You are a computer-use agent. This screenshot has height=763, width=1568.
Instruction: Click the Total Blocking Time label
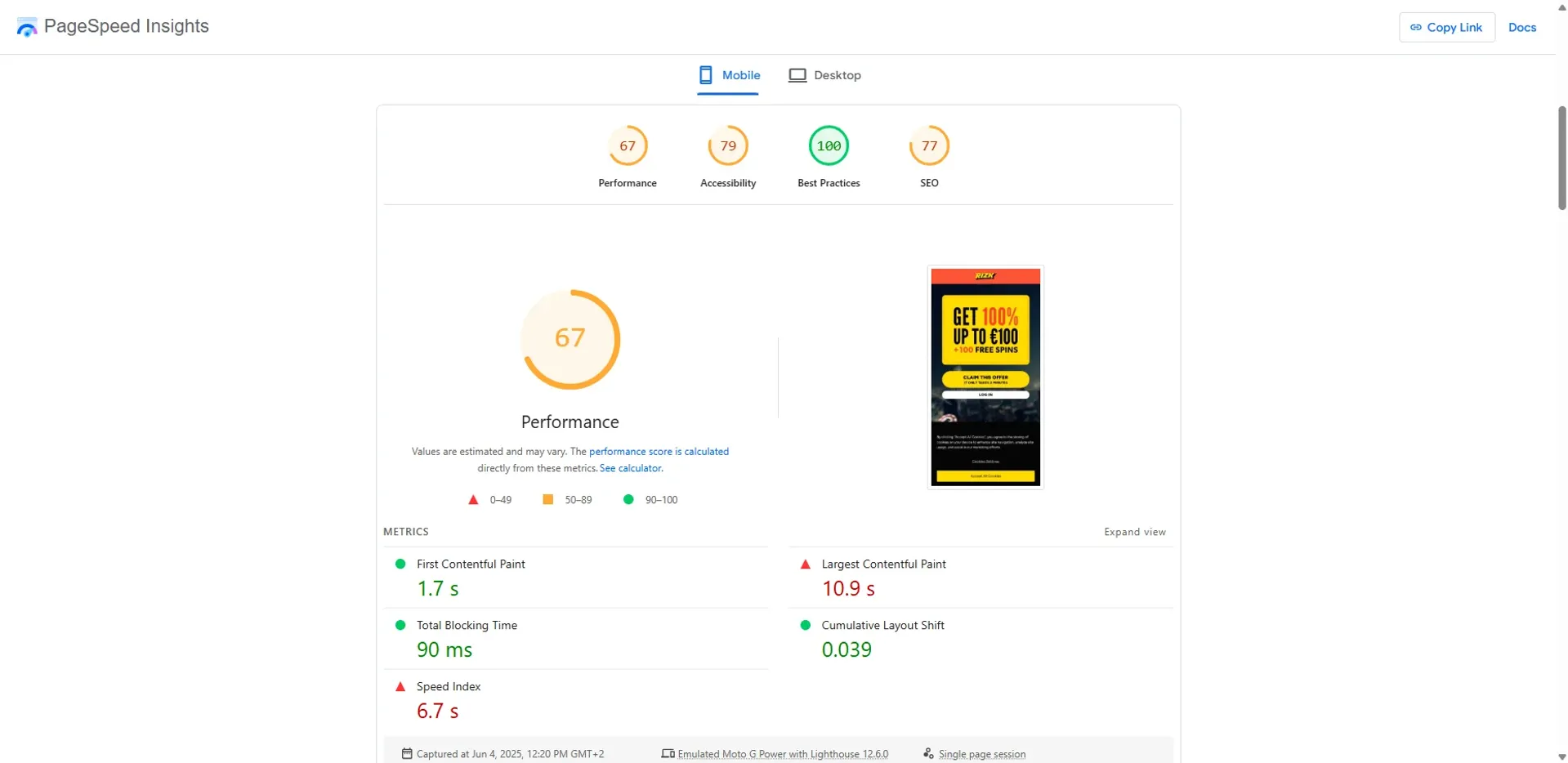[467, 625]
